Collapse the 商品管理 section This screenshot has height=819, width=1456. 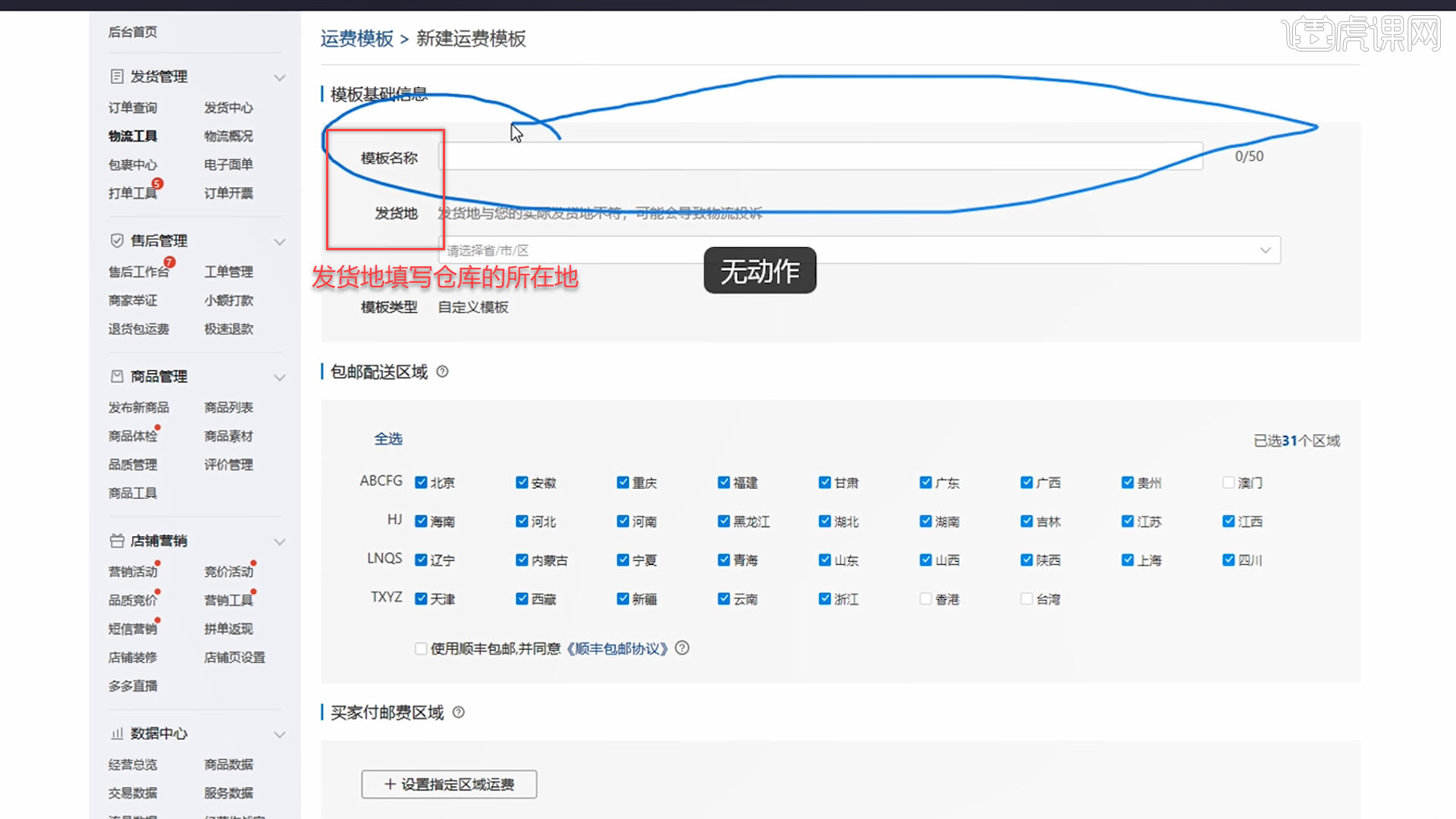[280, 378]
